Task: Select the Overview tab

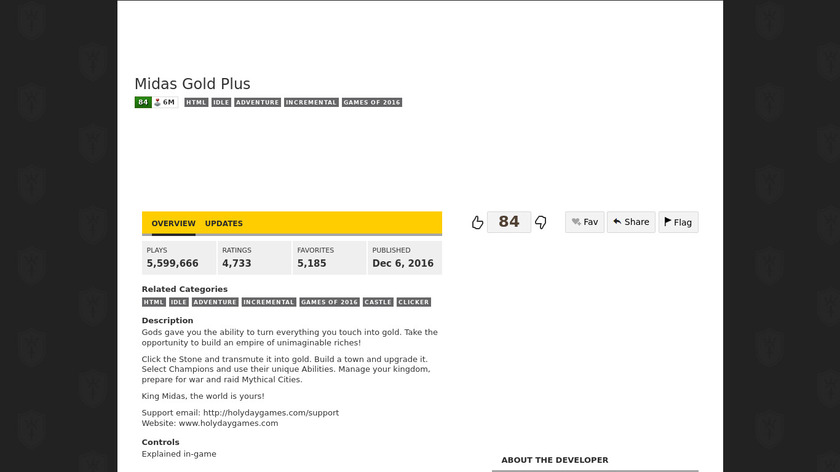Action: pos(173,224)
